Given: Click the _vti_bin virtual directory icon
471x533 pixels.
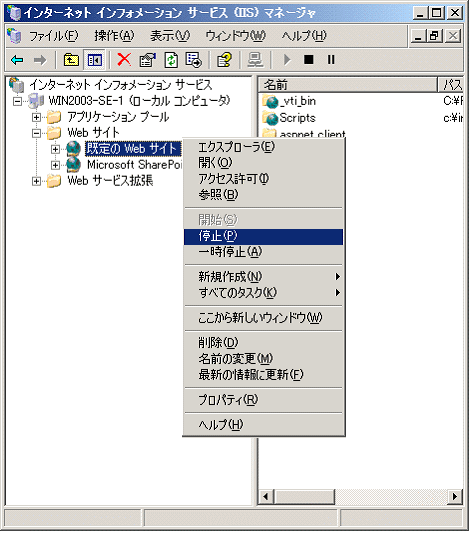Looking at the screenshot, I should (x=271, y=101).
